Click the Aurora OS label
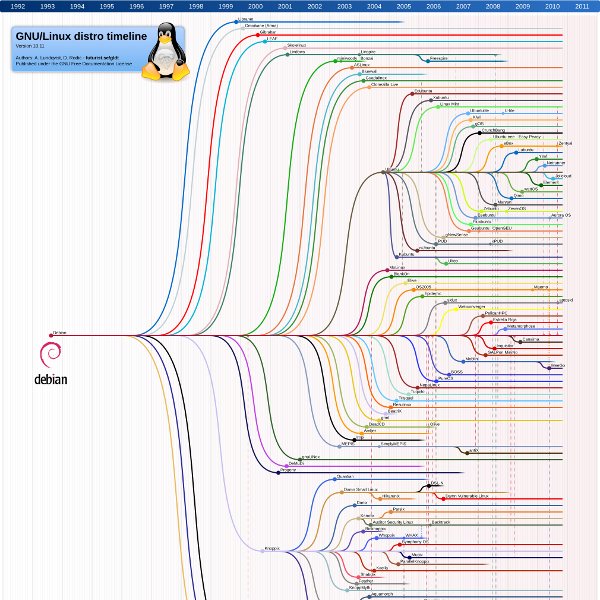Viewport: 600px width, 600px height. click(561, 215)
